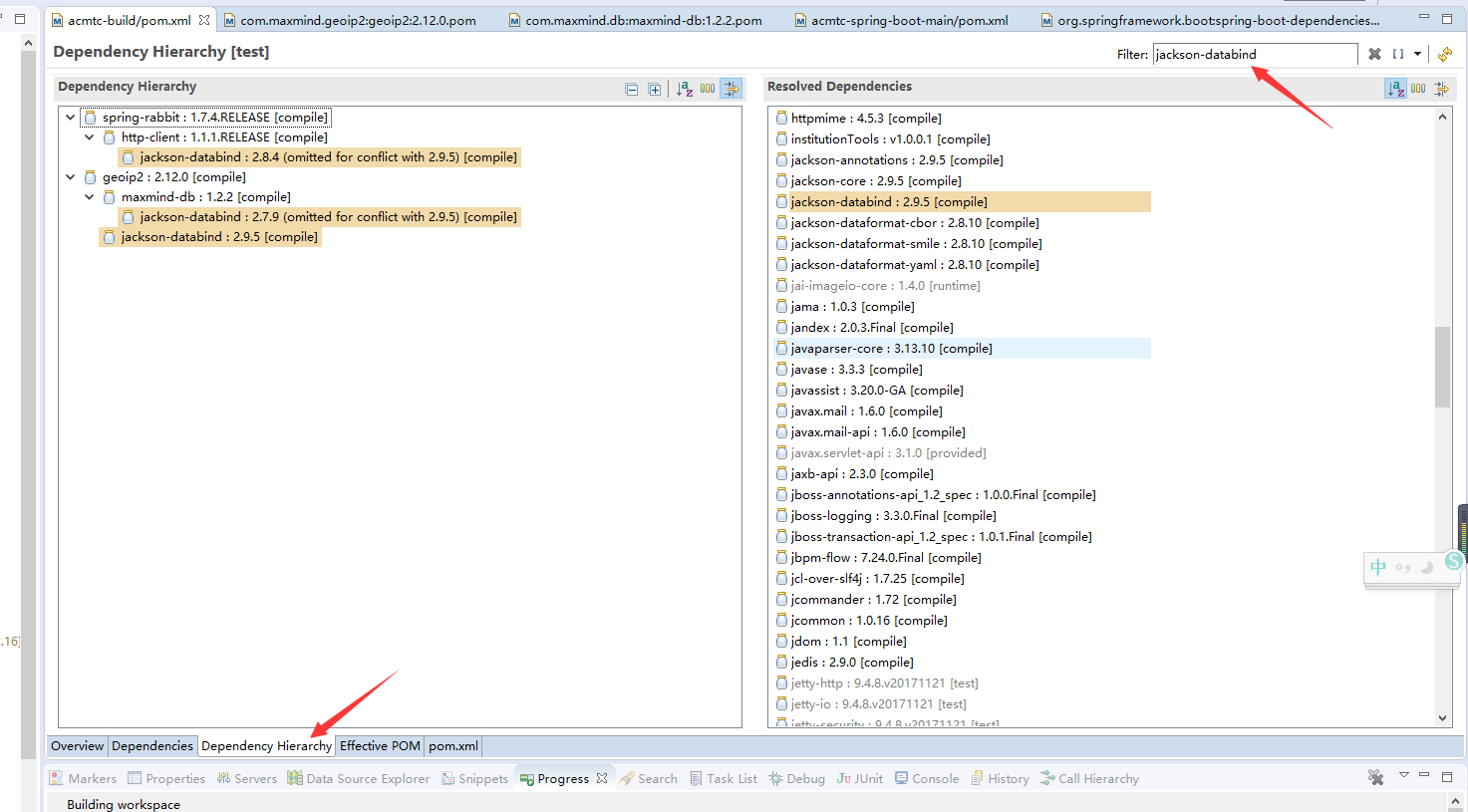Switch to the Overview tab
This screenshot has width=1468, height=812.
78,746
